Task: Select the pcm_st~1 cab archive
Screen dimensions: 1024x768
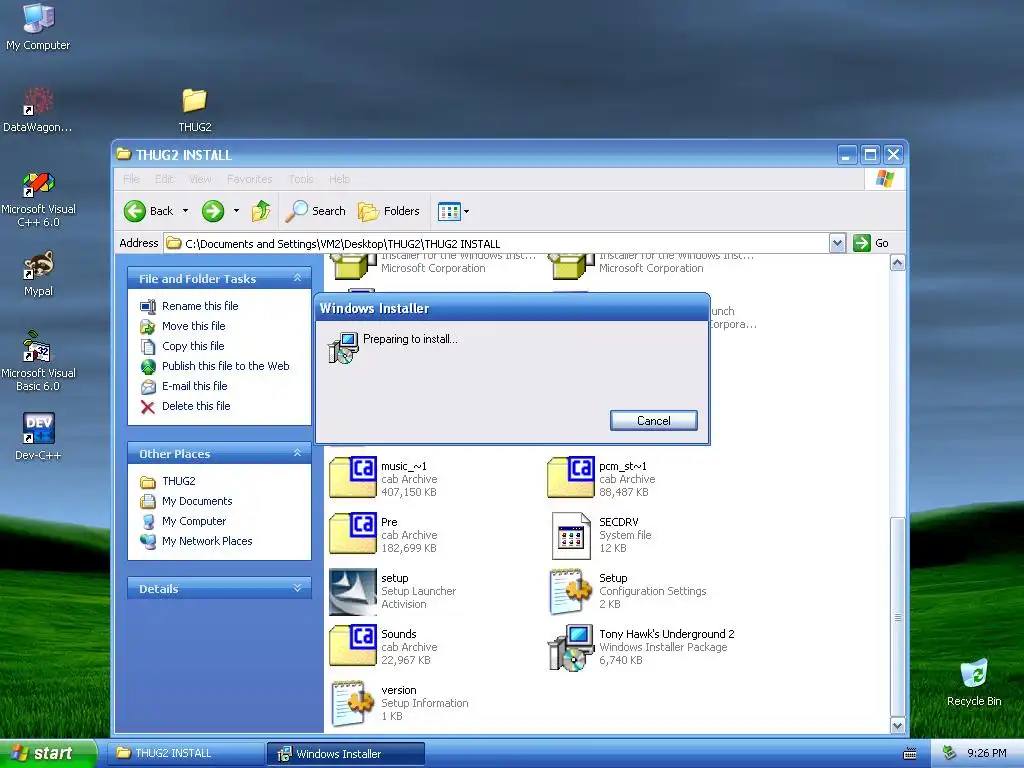Action: point(601,478)
